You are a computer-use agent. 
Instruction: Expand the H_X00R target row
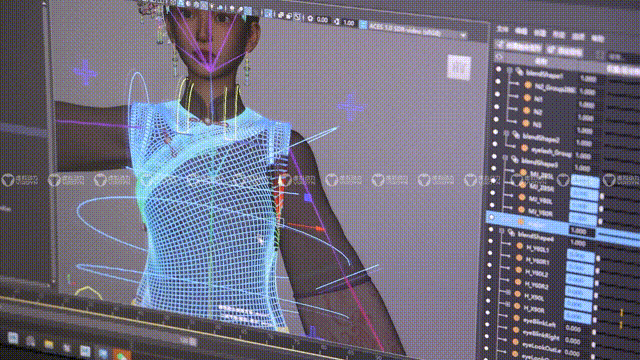[507, 304]
